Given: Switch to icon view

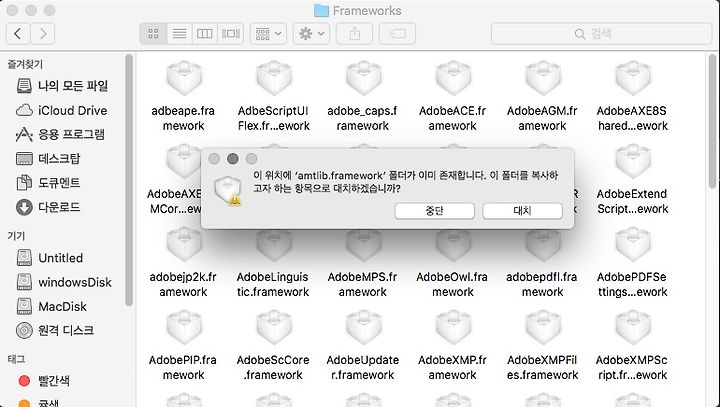Looking at the screenshot, I should coord(153,34).
